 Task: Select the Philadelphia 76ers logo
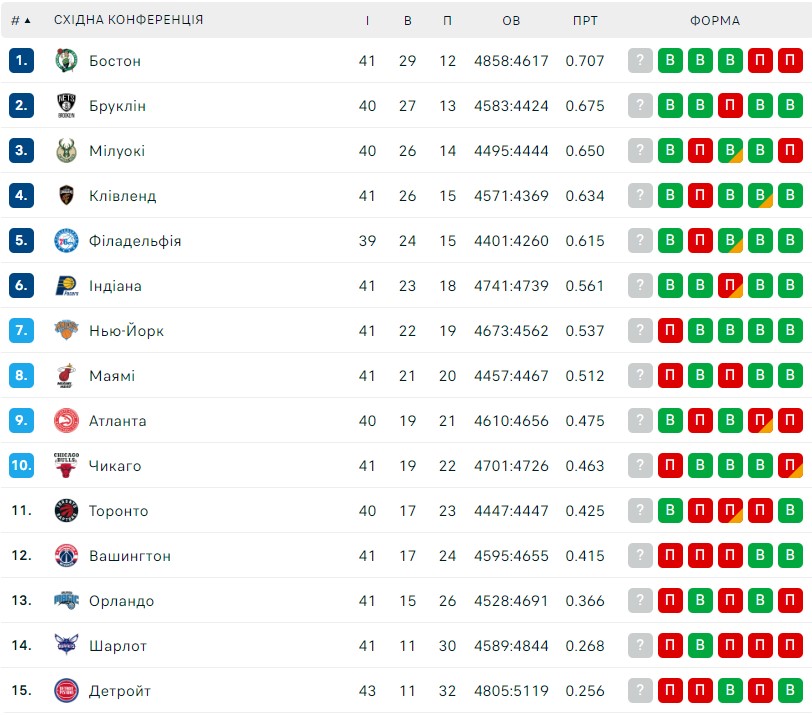[x=66, y=241]
